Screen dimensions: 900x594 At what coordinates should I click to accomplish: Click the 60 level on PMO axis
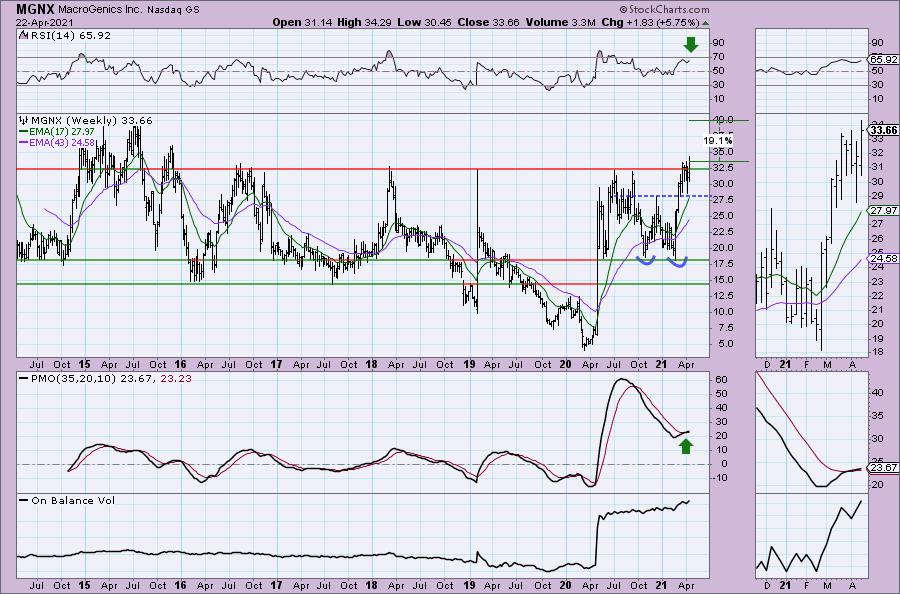point(721,380)
